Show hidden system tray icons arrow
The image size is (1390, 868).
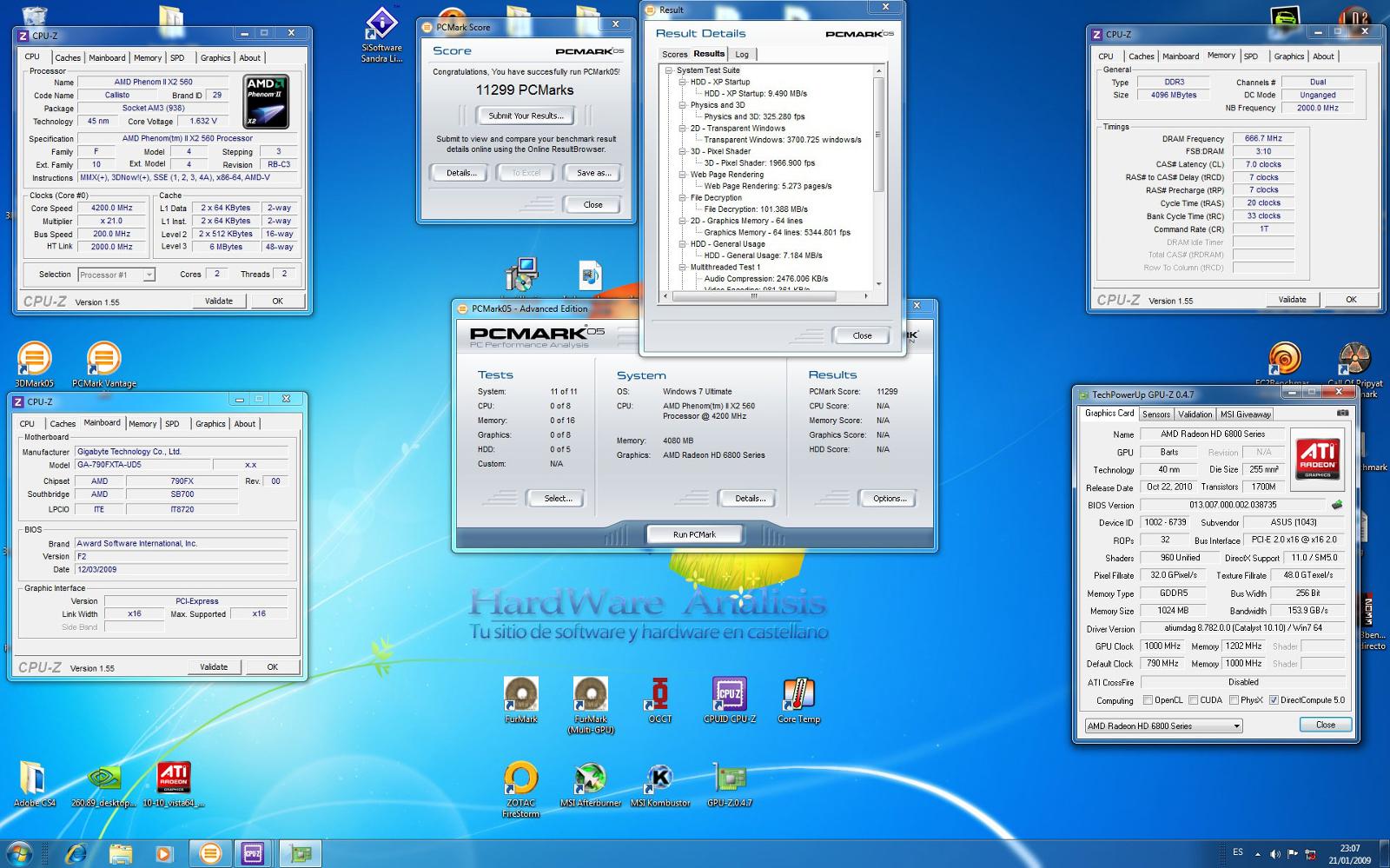point(1258,854)
